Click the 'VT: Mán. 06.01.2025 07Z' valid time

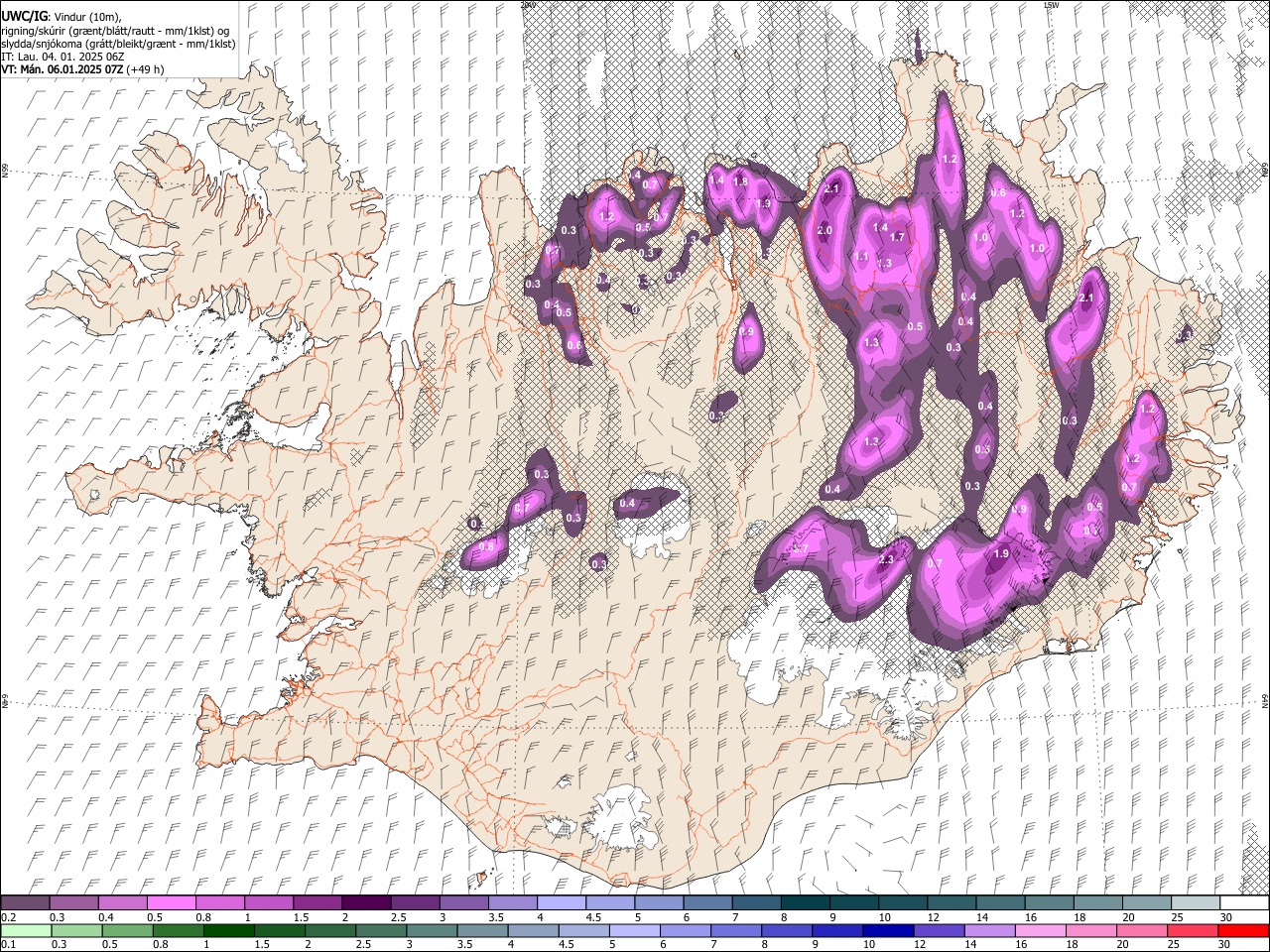[x=63, y=69]
